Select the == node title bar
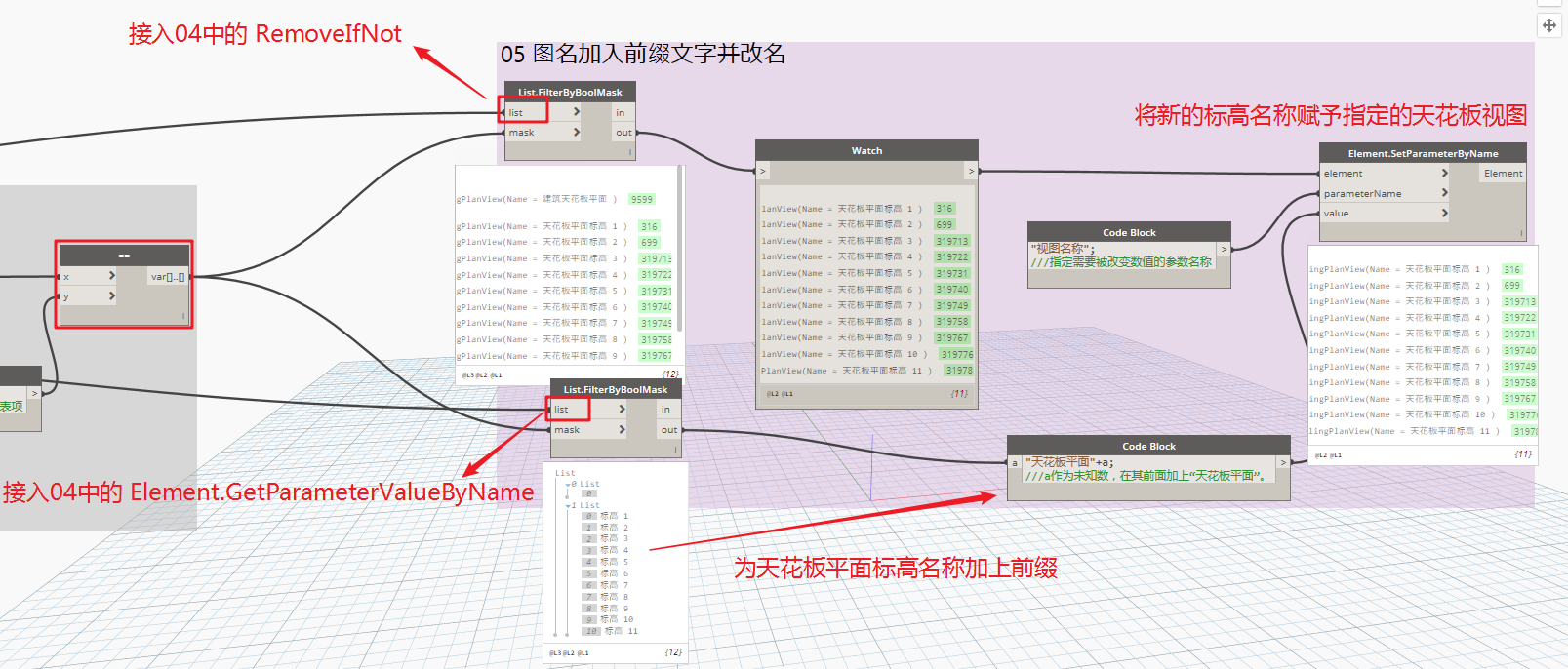The width and height of the screenshot is (1568, 669). (x=124, y=256)
